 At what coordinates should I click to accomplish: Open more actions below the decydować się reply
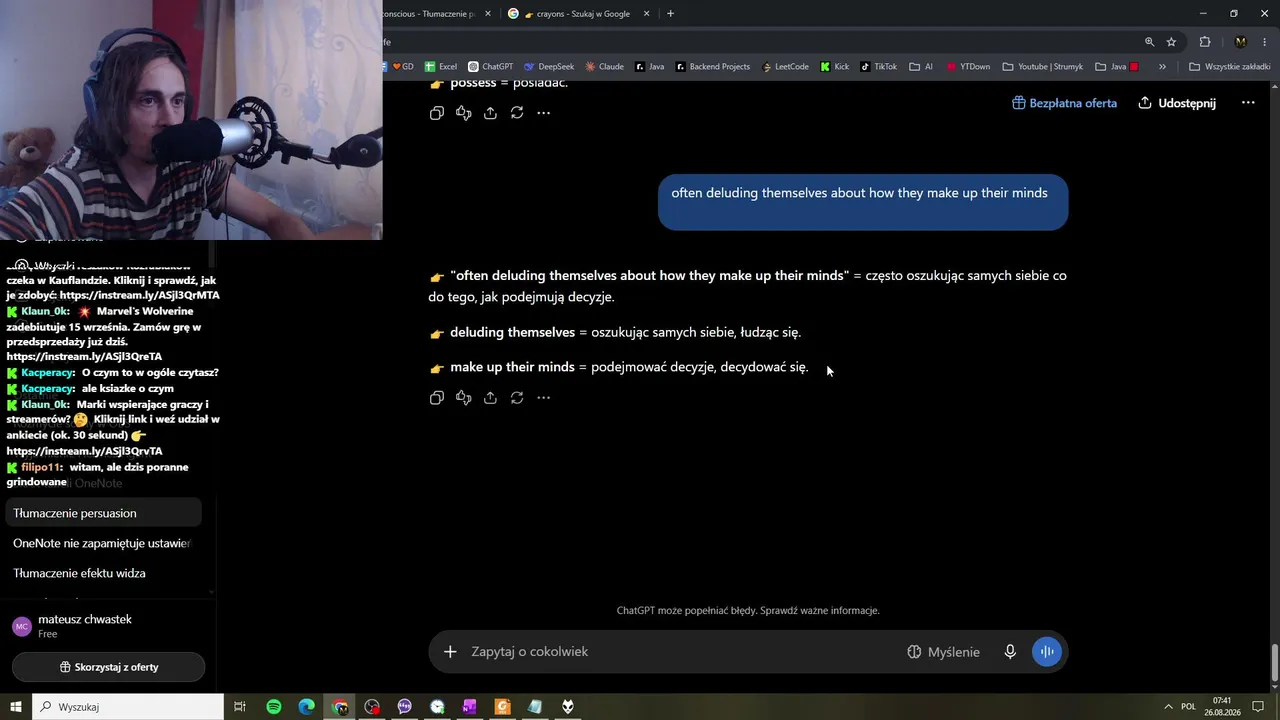pos(544,398)
